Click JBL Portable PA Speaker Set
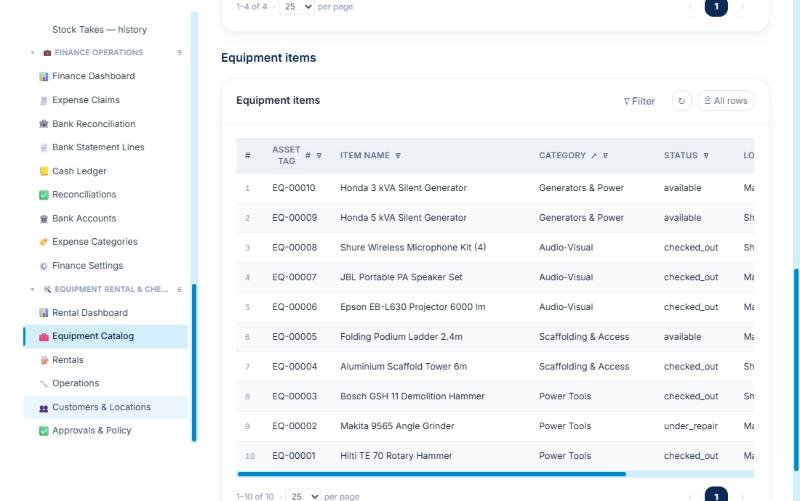 [401, 277]
